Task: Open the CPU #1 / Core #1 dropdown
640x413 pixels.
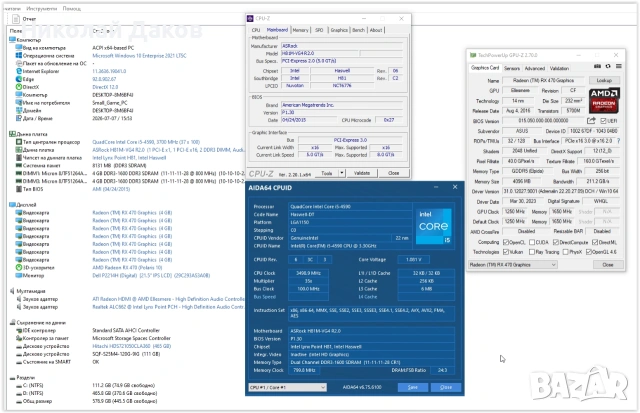Action: [288, 387]
